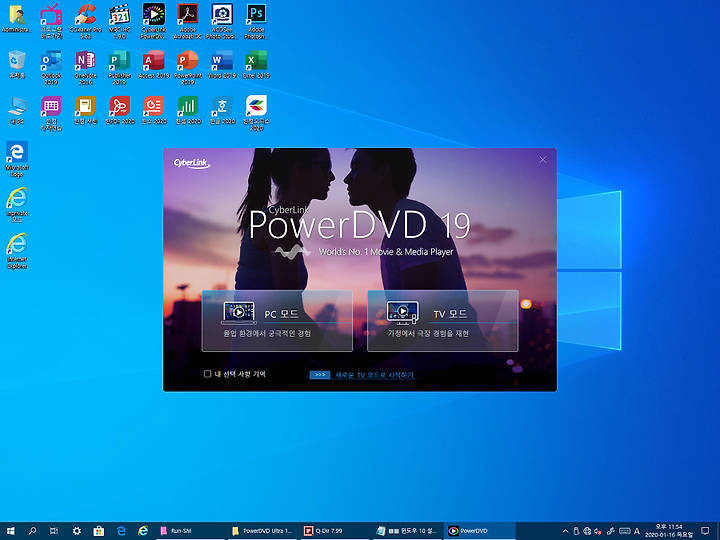This screenshot has height=540, width=720.
Task: Open CCleaner Pro desktop shortcut
Action: 85,21
